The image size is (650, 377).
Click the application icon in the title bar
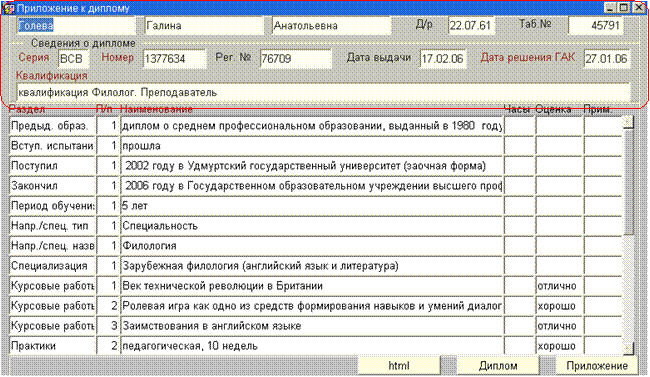(8, 8)
